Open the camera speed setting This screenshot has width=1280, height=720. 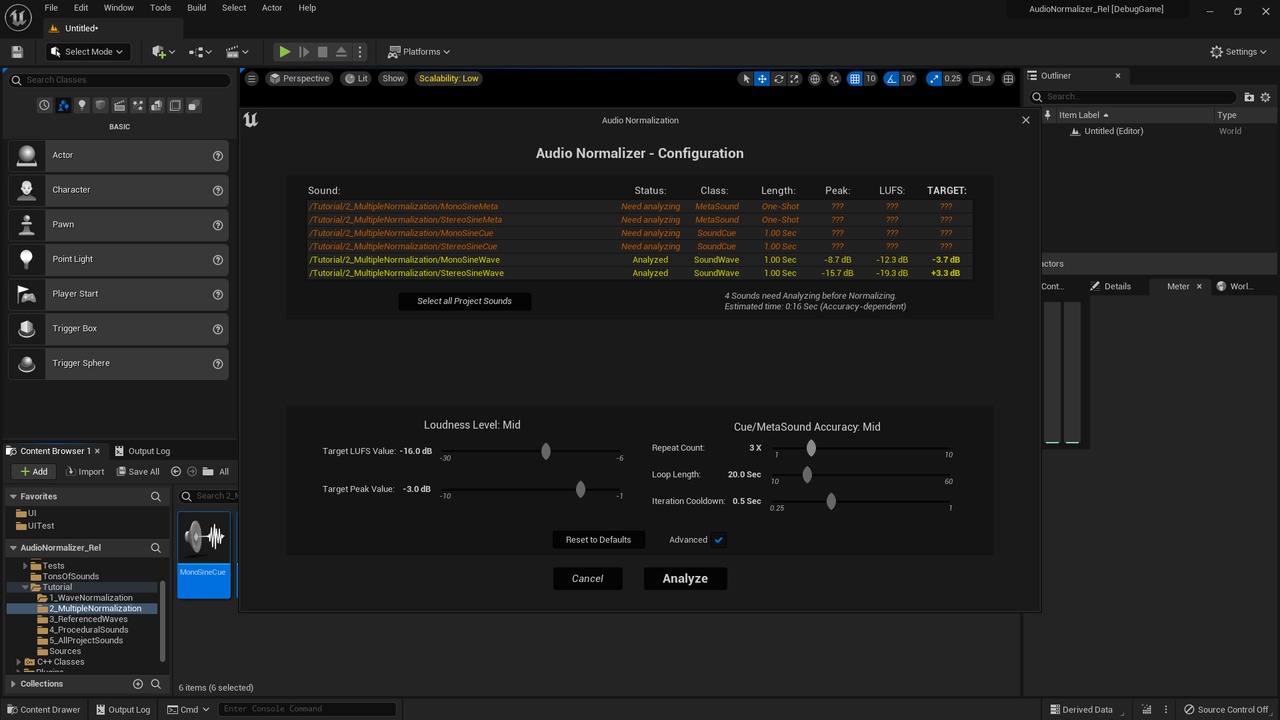click(x=982, y=78)
